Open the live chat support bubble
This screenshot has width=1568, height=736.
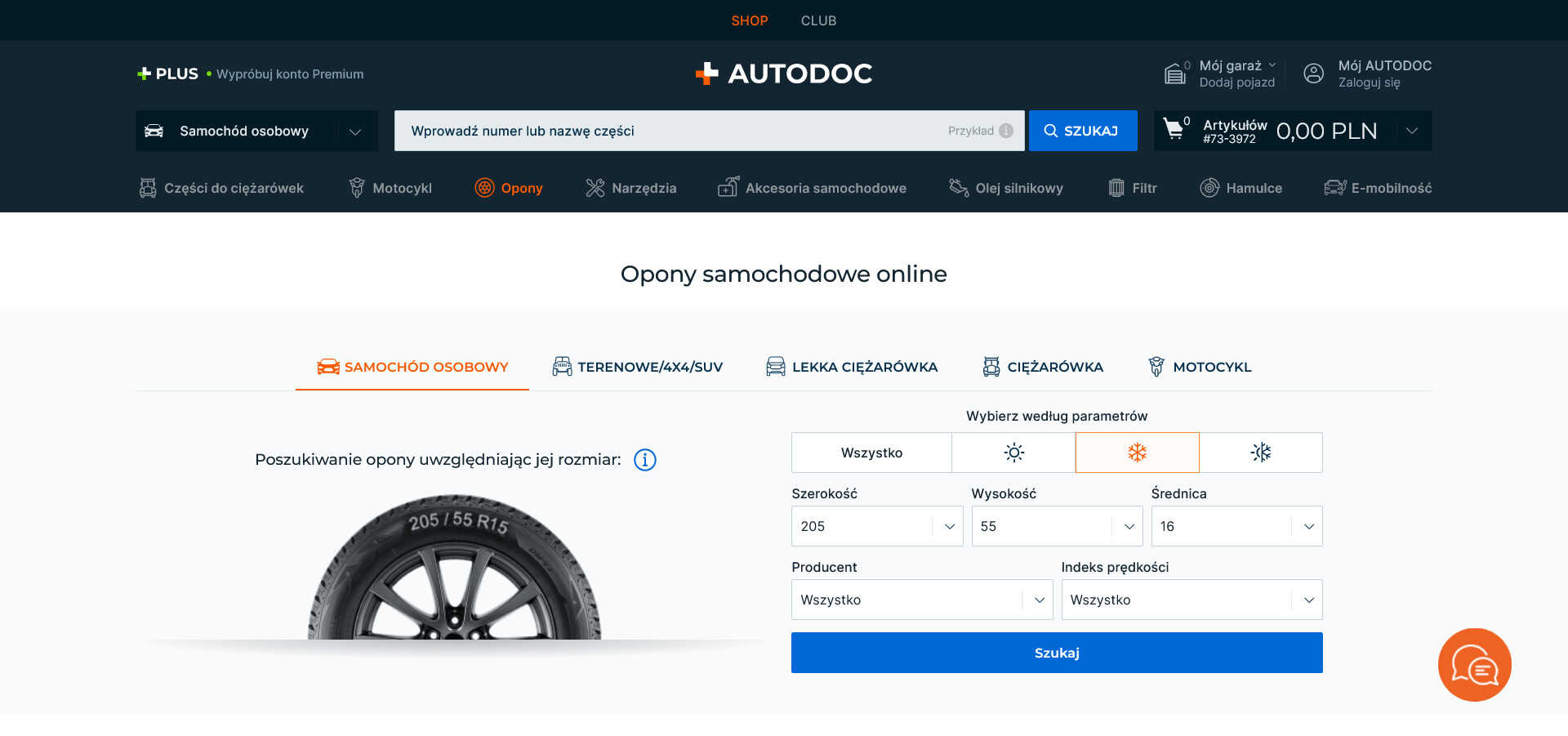(1474, 665)
